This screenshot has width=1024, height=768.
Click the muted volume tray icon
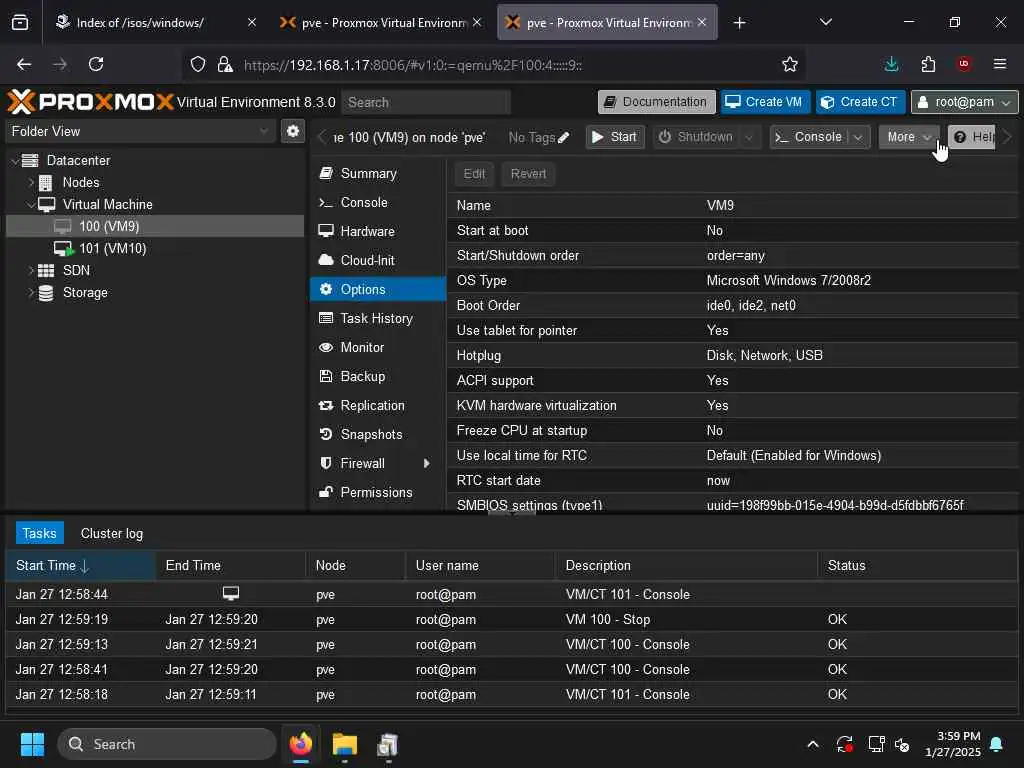[902, 744]
